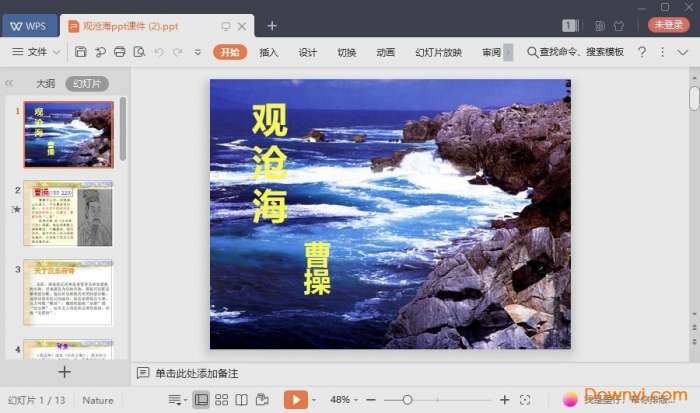Switch to reading view icon

[241, 400]
